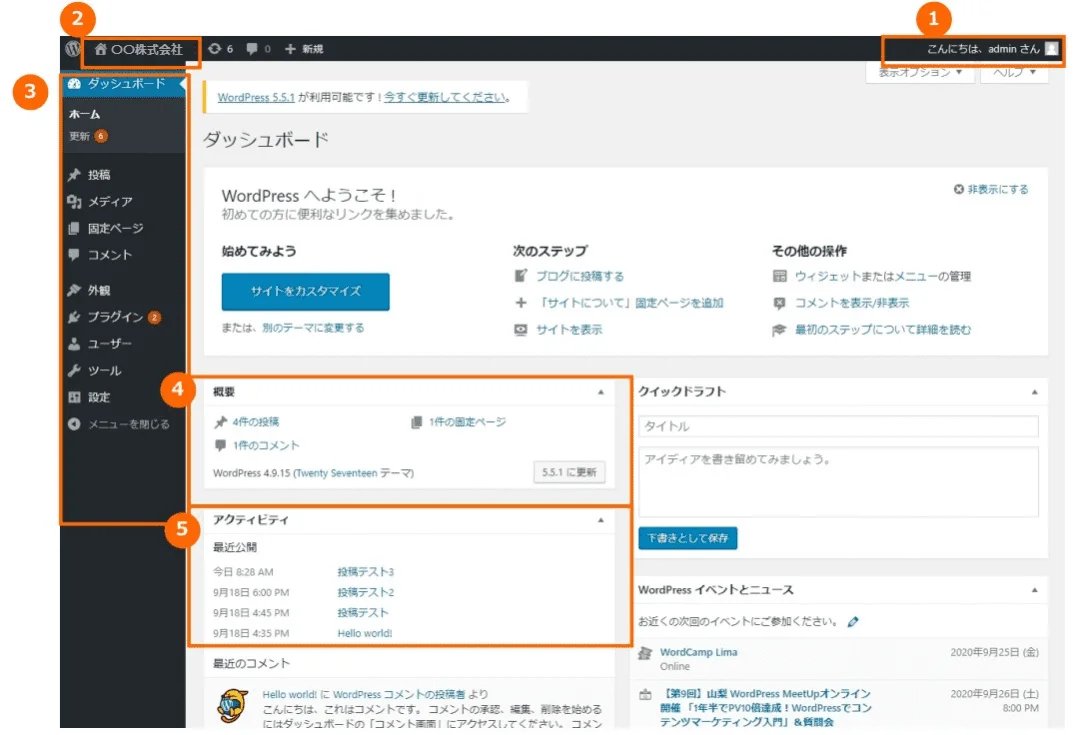Click the widgets icon beside ウィジェットまたはメニューの管理
The image size is (1078, 735).
coord(779,276)
